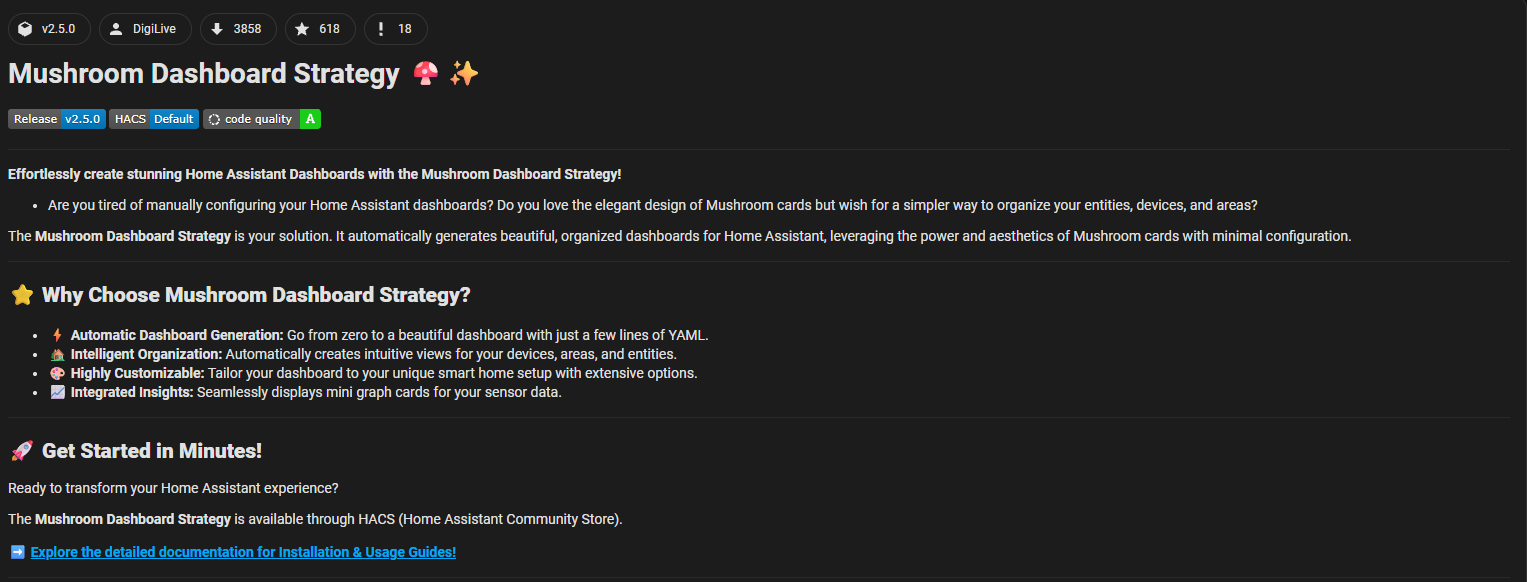Screen dimensions: 1527x582
Task: Open the Installation & Usage Guides documentation link
Action: pyautogui.click(x=243, y=552)
